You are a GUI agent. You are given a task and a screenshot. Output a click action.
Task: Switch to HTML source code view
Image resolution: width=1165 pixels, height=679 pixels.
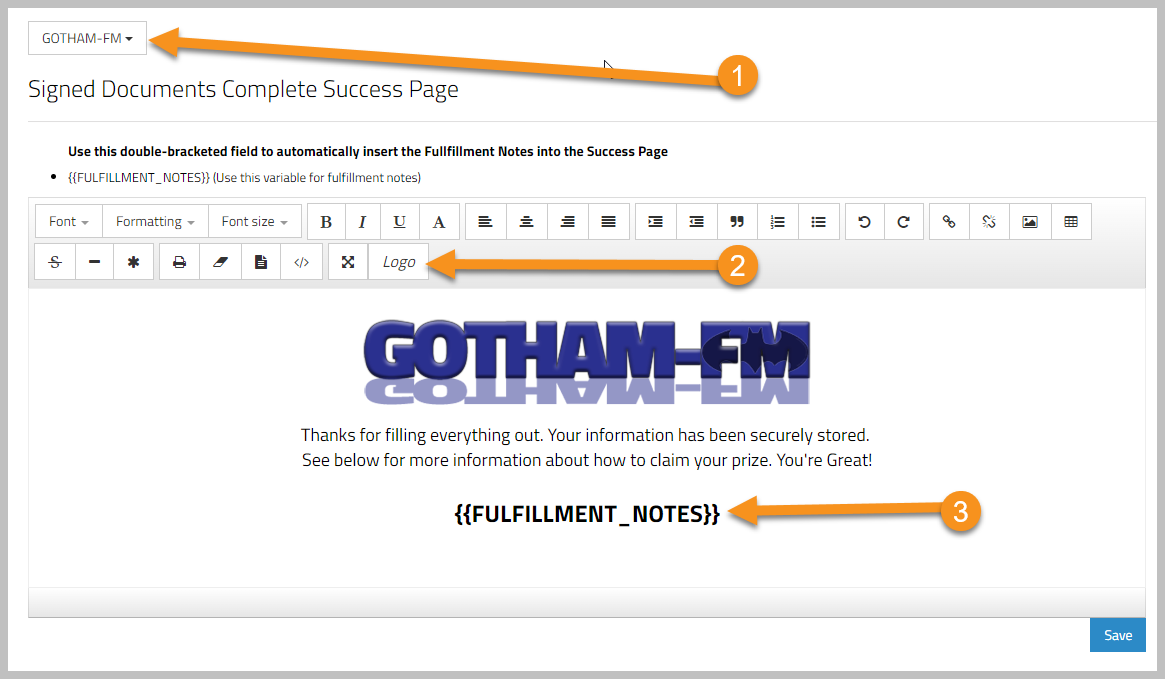pos(302,261)
